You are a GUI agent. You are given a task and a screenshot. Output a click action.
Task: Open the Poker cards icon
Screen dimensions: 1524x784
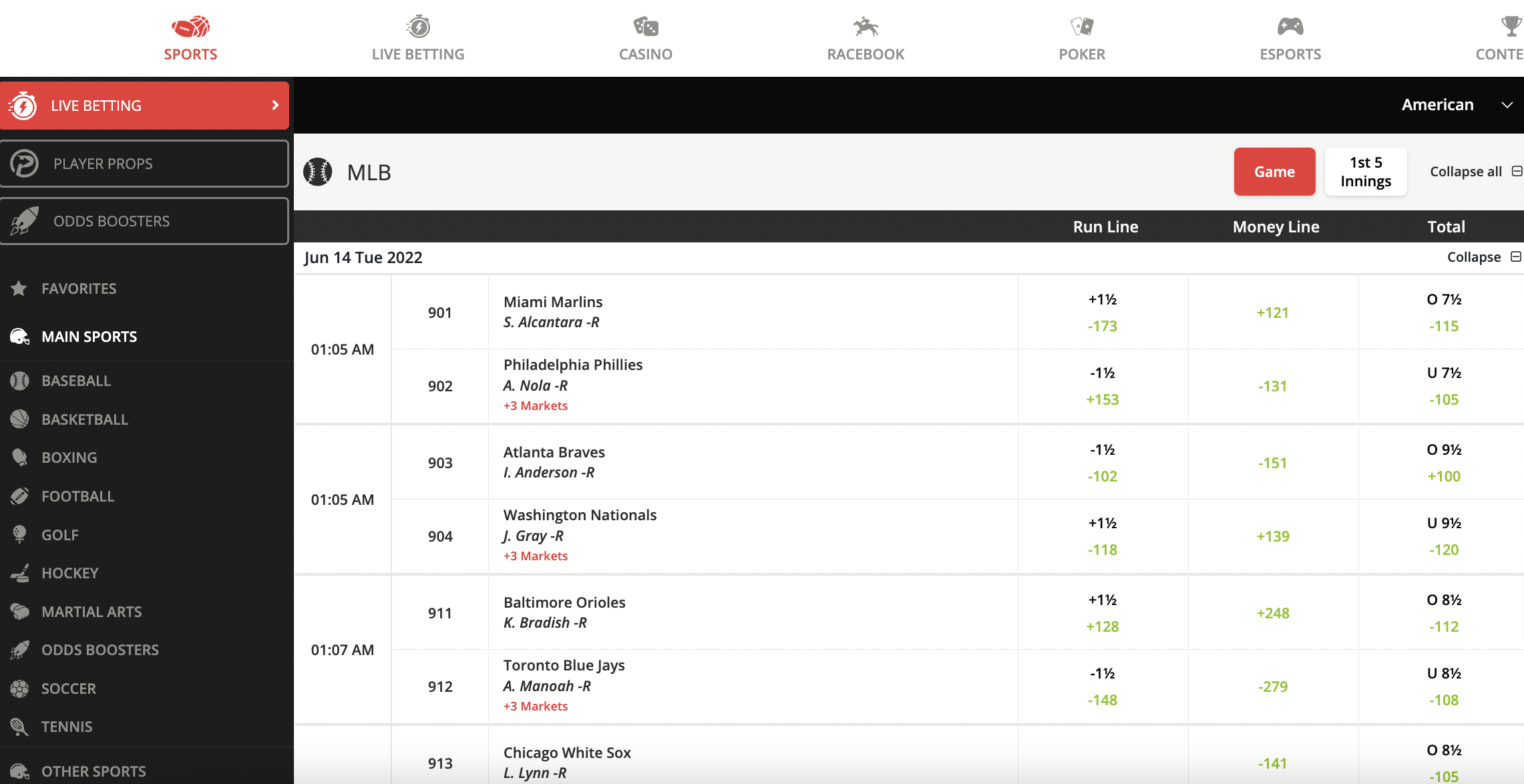[x=1082, y=27]
